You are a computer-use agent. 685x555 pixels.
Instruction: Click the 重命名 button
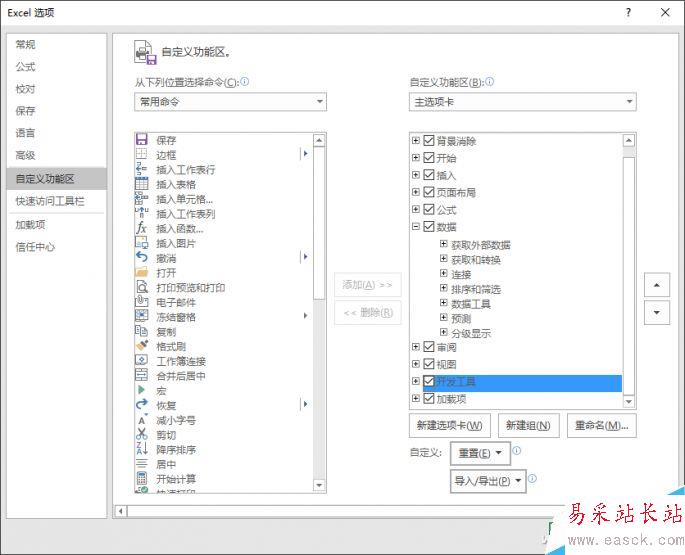pyautogui.click(x=602, y=425)
